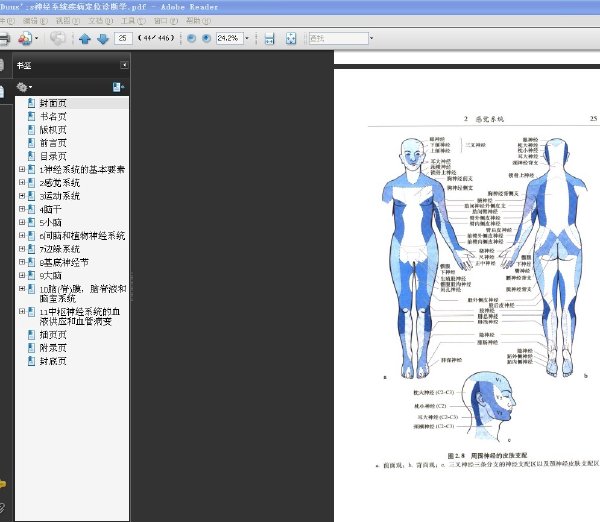The height and width of the screenshot is (522, 600).
Task: Click the page count text (44 / 446)
Action: point(156,38)
